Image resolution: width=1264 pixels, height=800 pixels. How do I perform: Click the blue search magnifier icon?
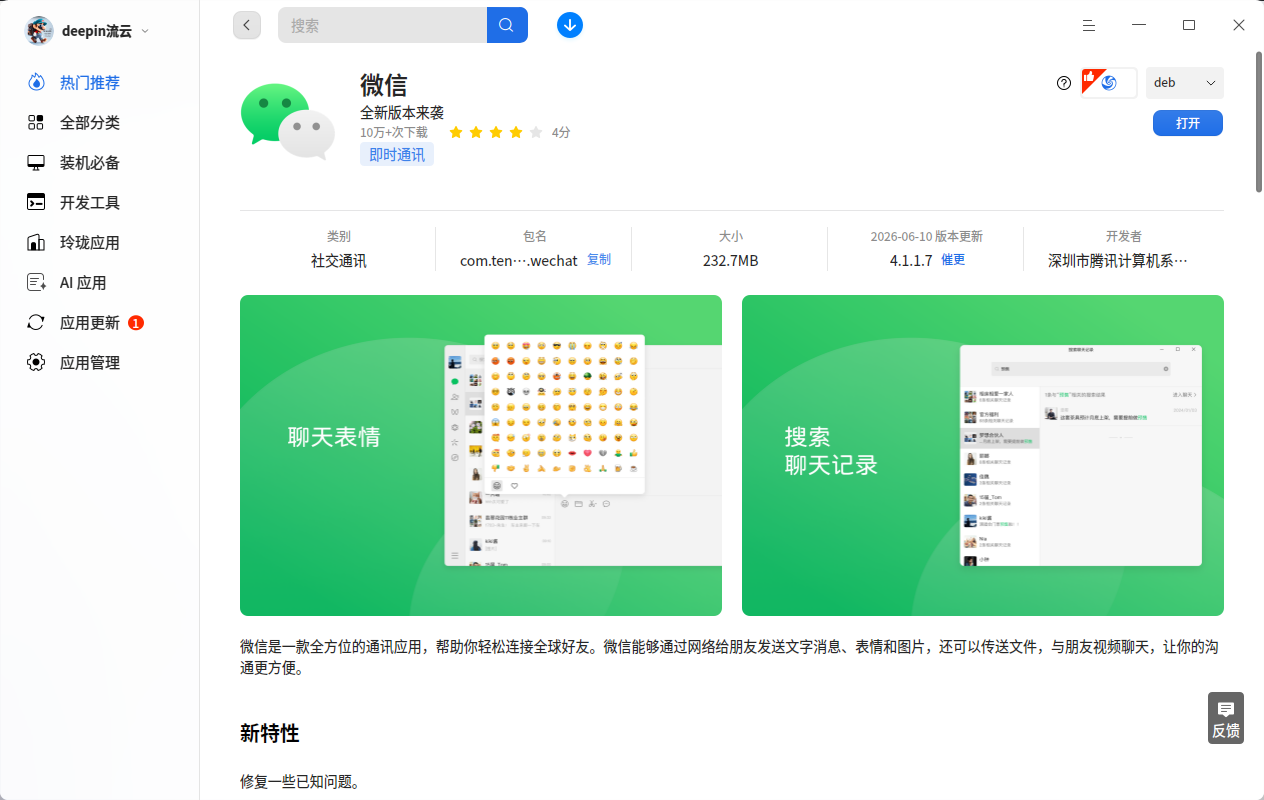507,25
